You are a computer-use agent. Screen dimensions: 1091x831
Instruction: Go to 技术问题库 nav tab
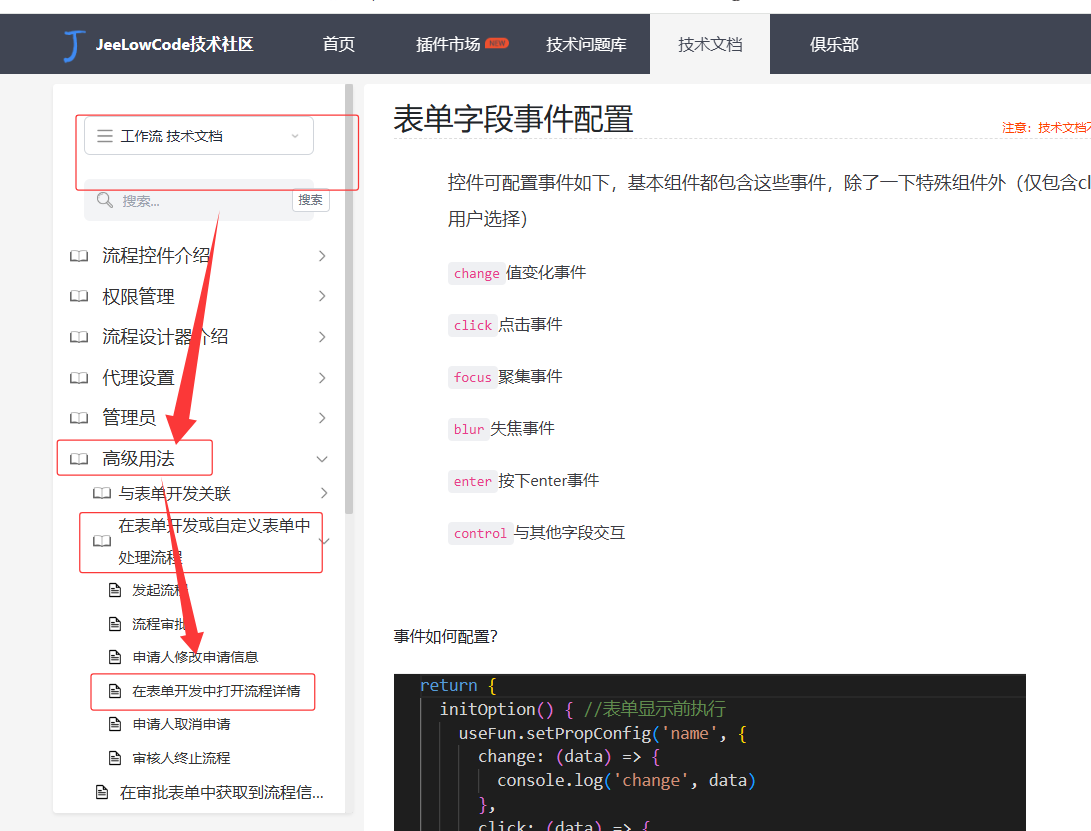pos(586,45)
